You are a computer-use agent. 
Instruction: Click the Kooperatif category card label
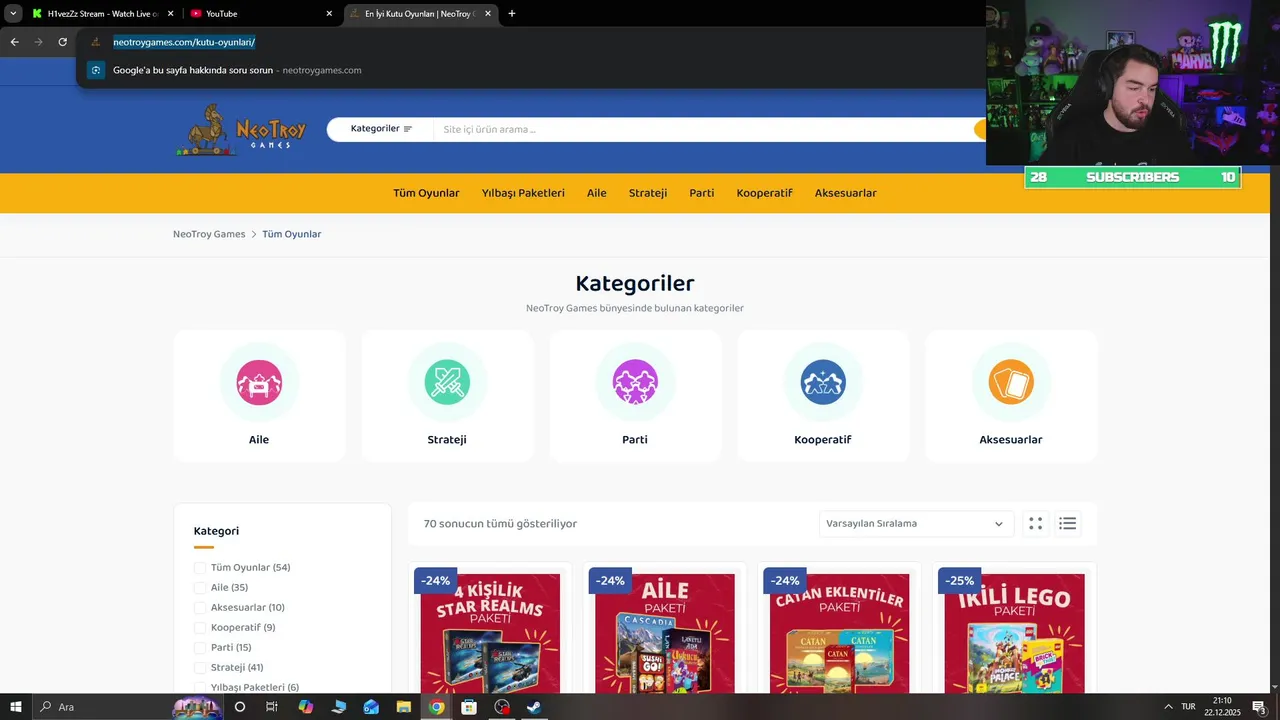coord(823,440)
